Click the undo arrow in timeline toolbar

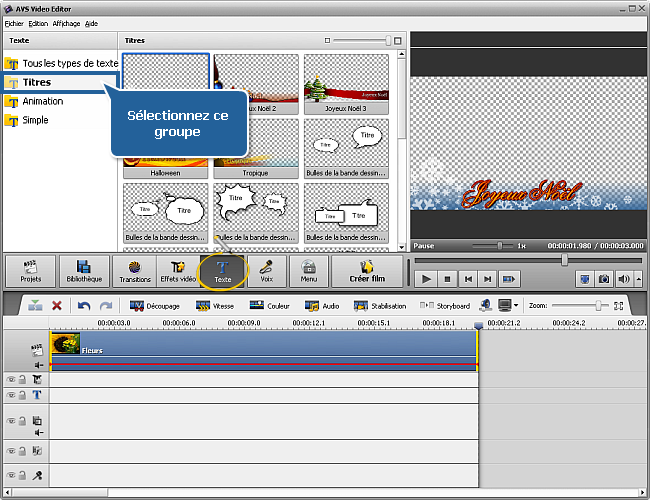point(84,305)
